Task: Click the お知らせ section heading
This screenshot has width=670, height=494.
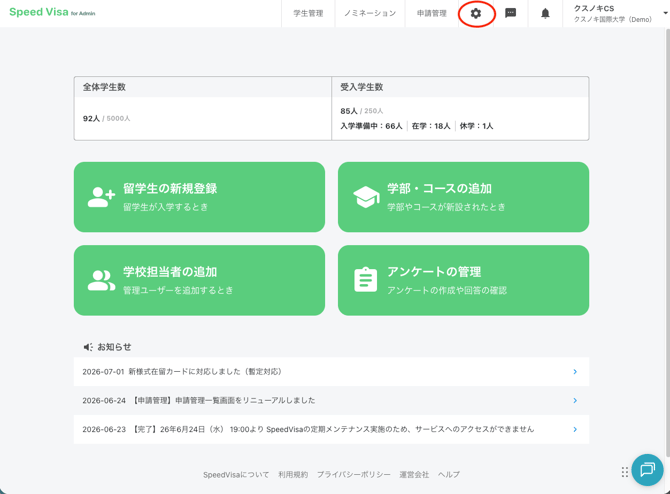Action: point(114,347)
